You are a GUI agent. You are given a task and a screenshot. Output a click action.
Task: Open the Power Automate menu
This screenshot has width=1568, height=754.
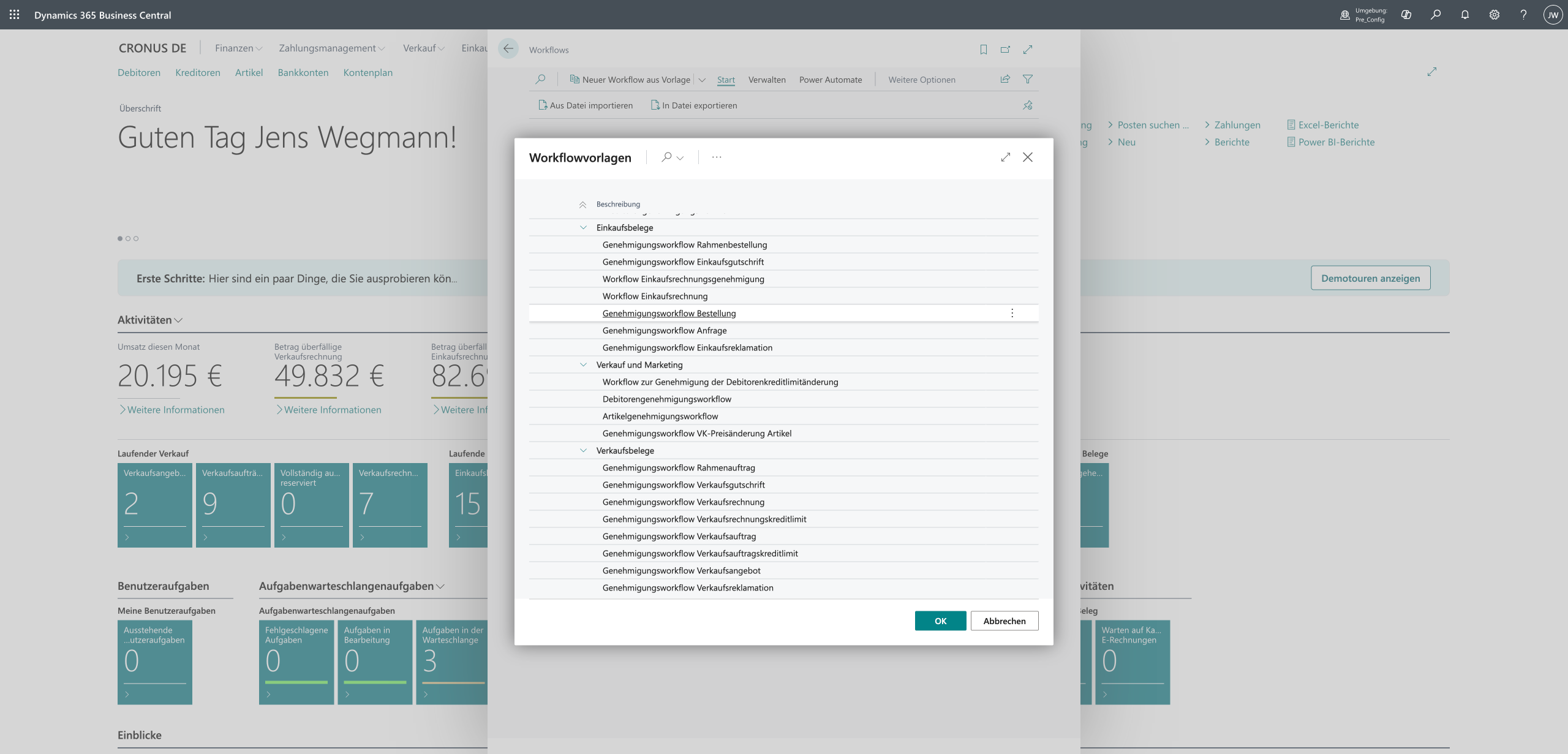[830, 80]
